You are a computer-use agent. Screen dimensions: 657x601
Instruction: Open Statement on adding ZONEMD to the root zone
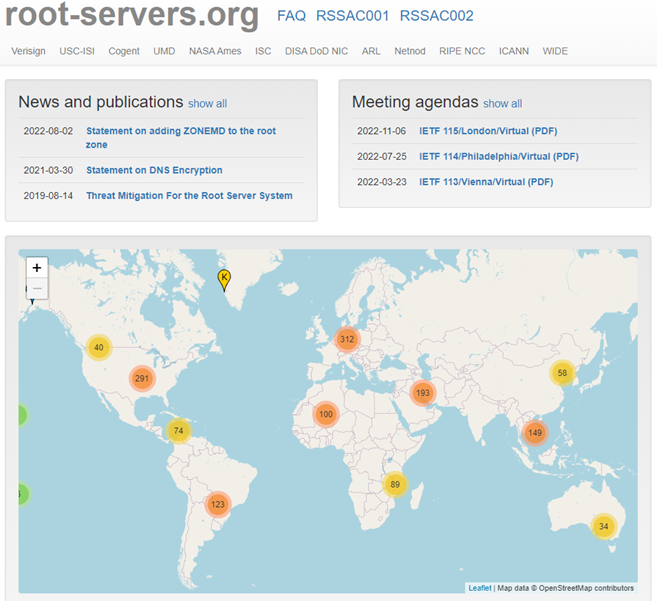(x=181, y=137)
